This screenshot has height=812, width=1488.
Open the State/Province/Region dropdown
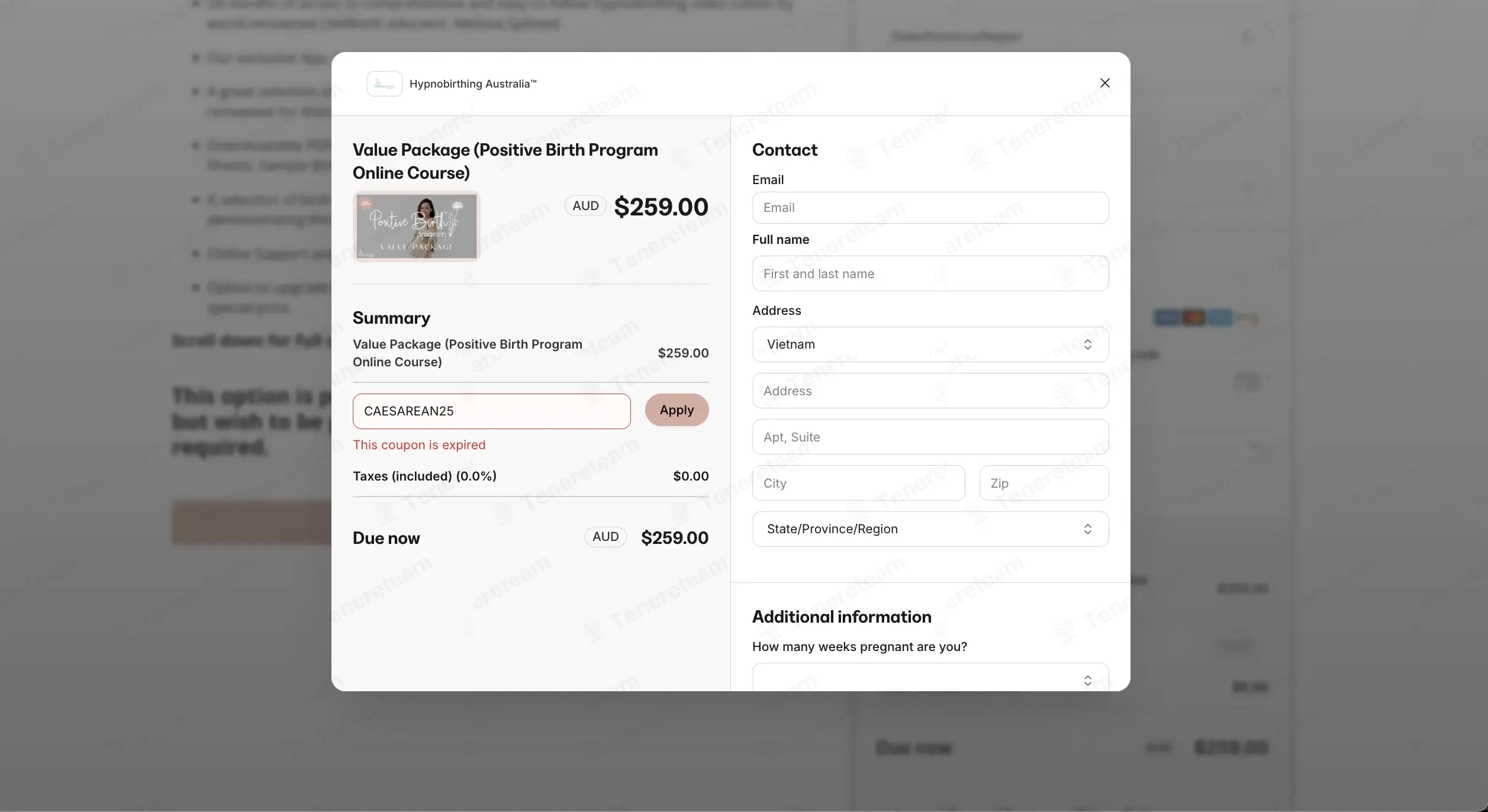click(930, 529)
